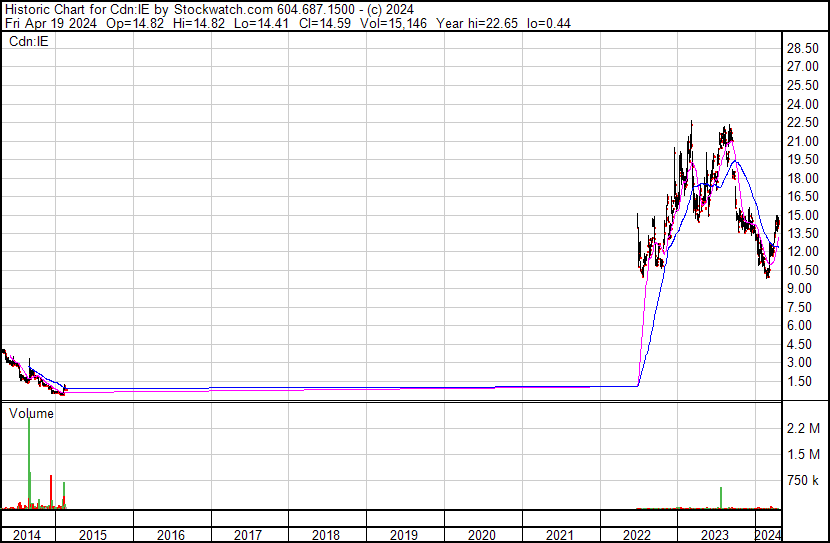The height and width of the screenshot is (543, 830).
Task: Click the tallest green volume bar in 2014
Action: (29, 460)
